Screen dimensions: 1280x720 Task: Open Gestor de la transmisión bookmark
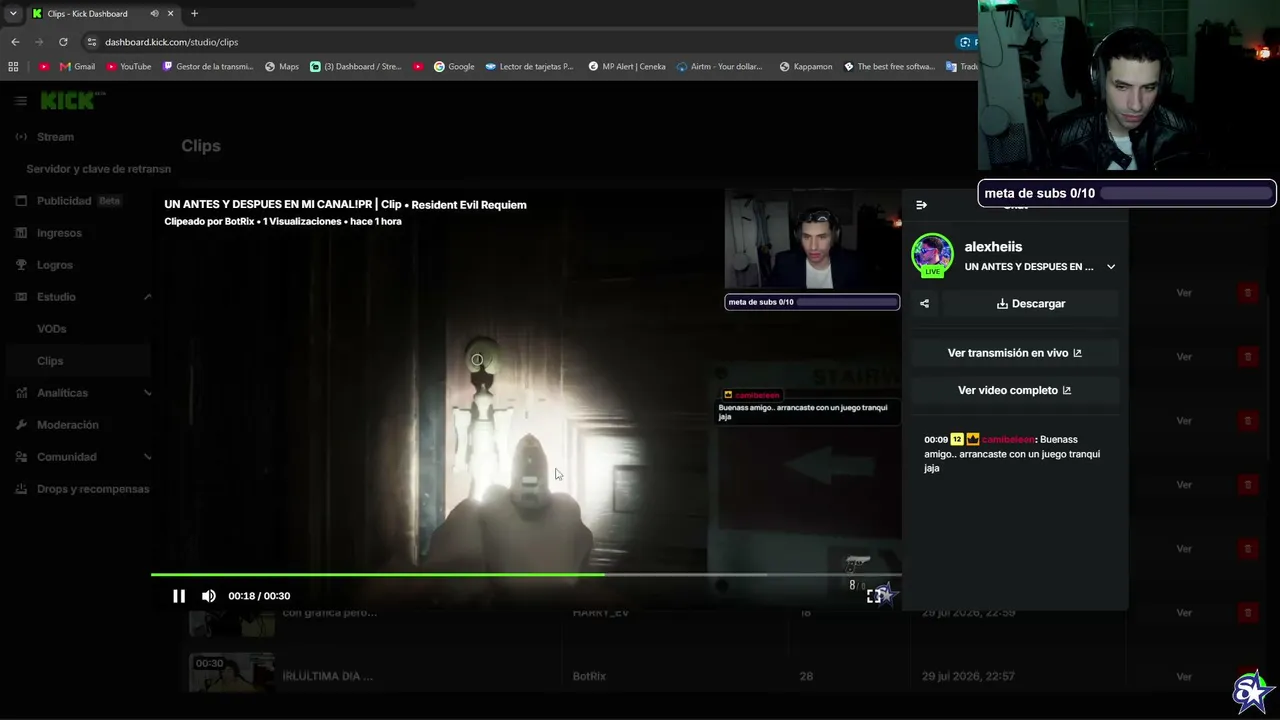point(208,67)
